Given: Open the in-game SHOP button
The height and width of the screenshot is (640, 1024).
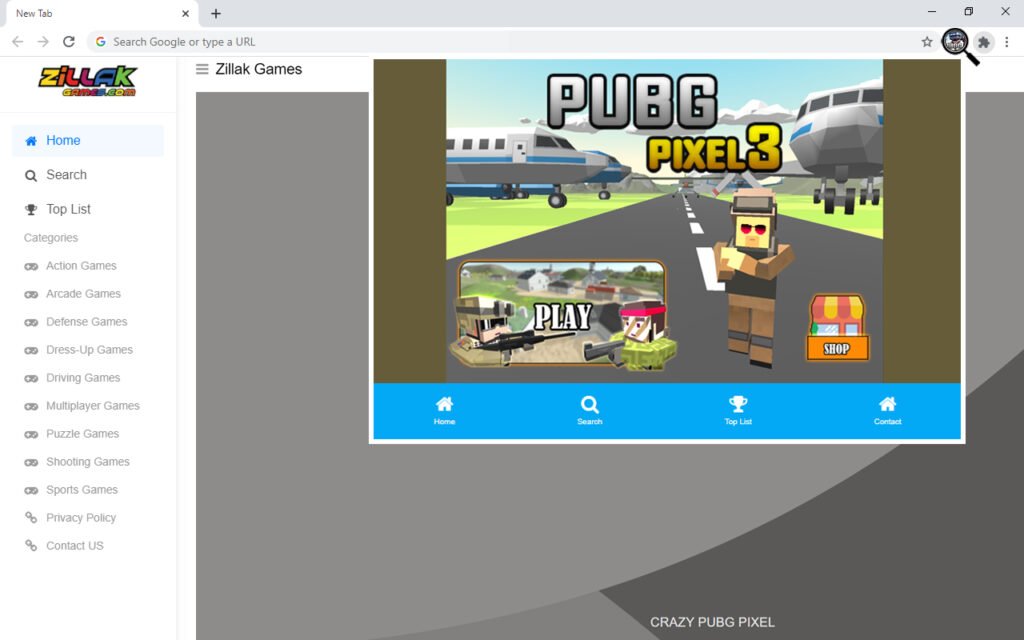Looking at the screenshot, I should tap(837, 328).
